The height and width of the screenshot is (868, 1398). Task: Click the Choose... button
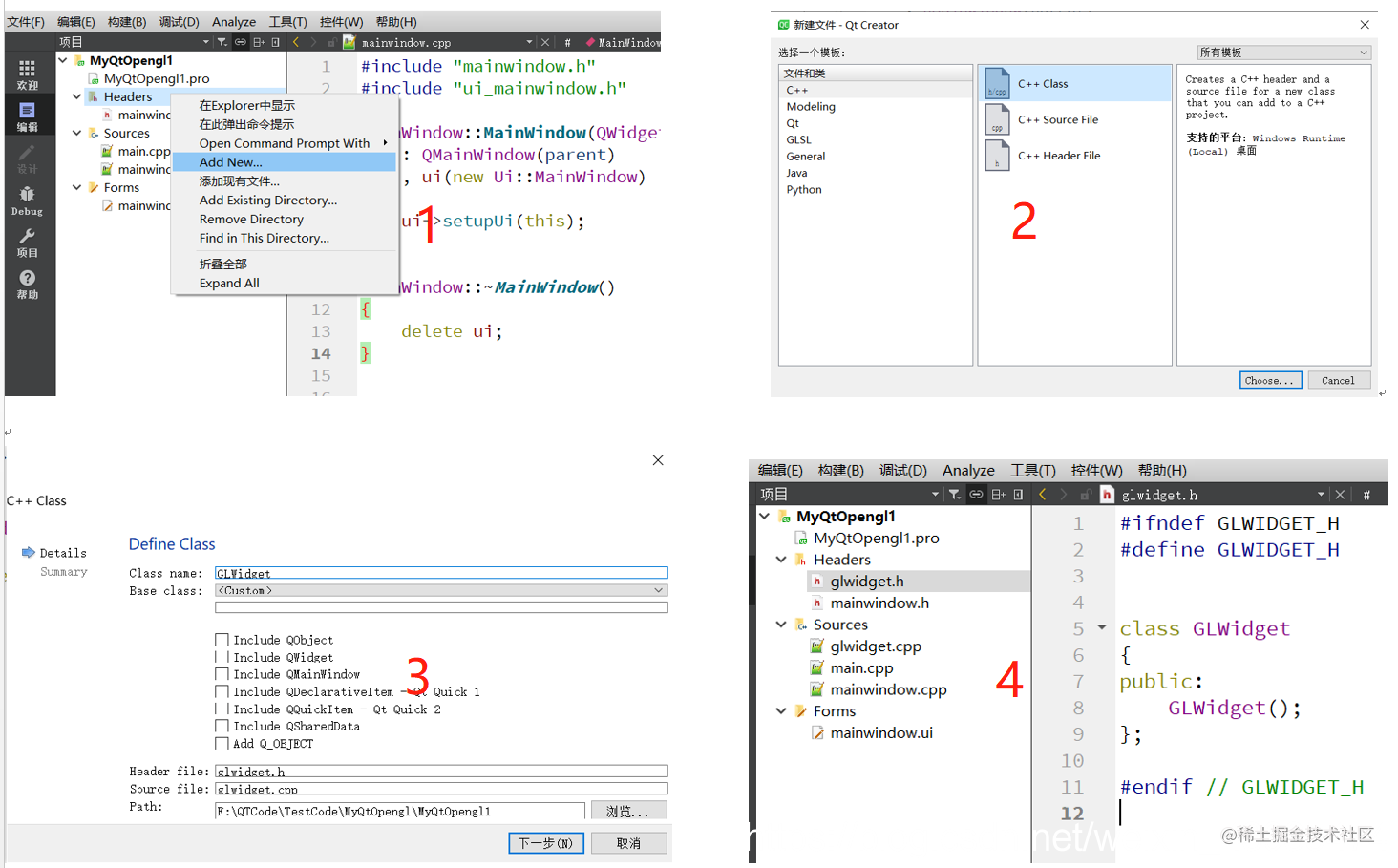pos(1270,380)
